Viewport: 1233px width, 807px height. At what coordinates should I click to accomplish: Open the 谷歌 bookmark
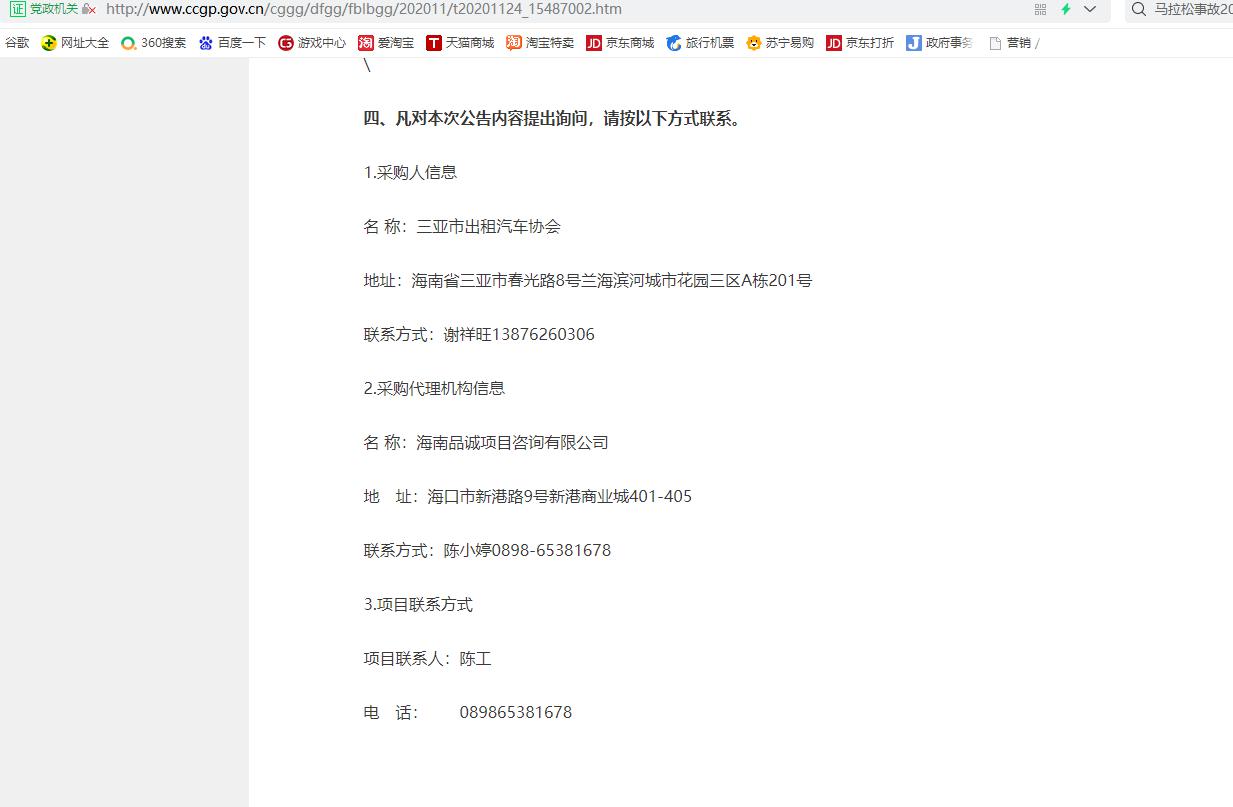[x=17, y=43]
